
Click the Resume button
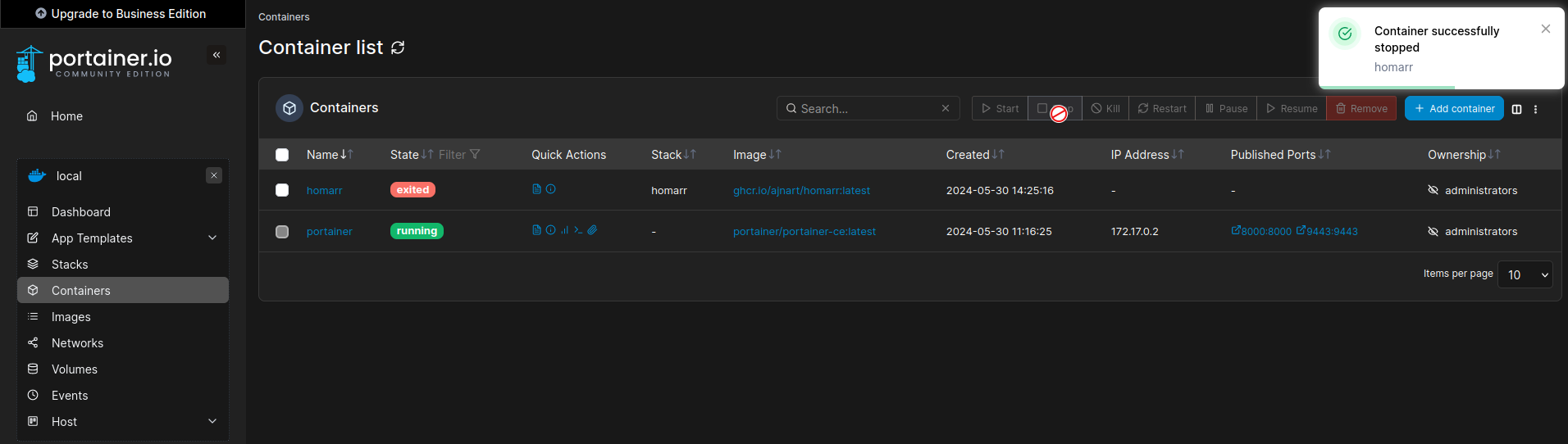1292,108
